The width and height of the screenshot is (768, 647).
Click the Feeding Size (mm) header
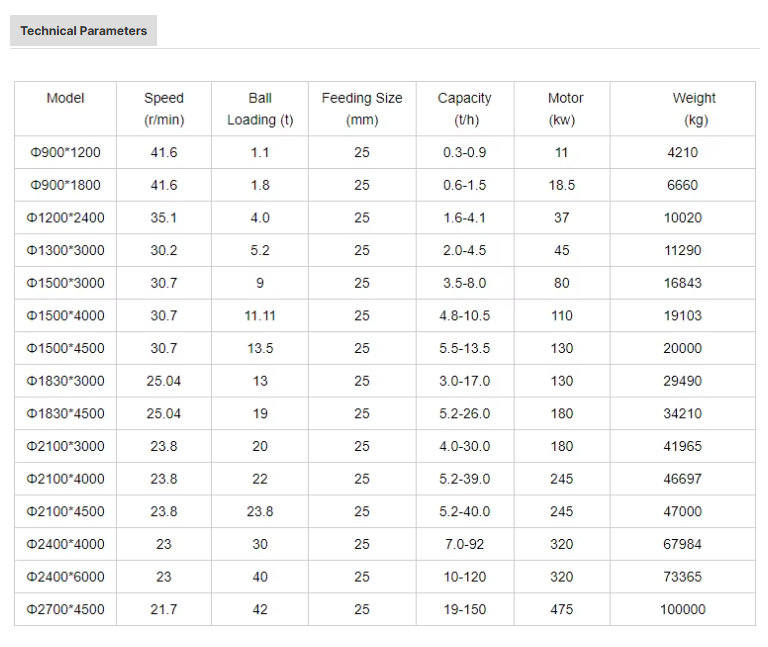click(x=362, y=109)
